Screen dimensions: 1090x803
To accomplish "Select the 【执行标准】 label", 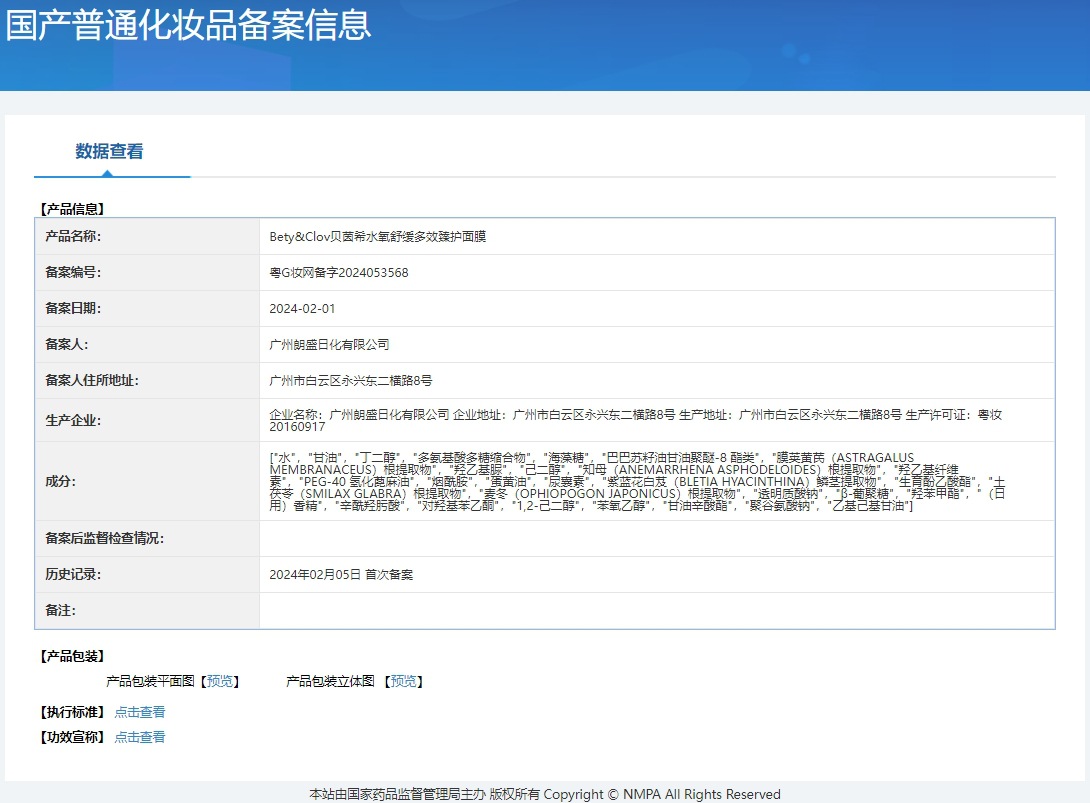I will (x=72, y=712).
